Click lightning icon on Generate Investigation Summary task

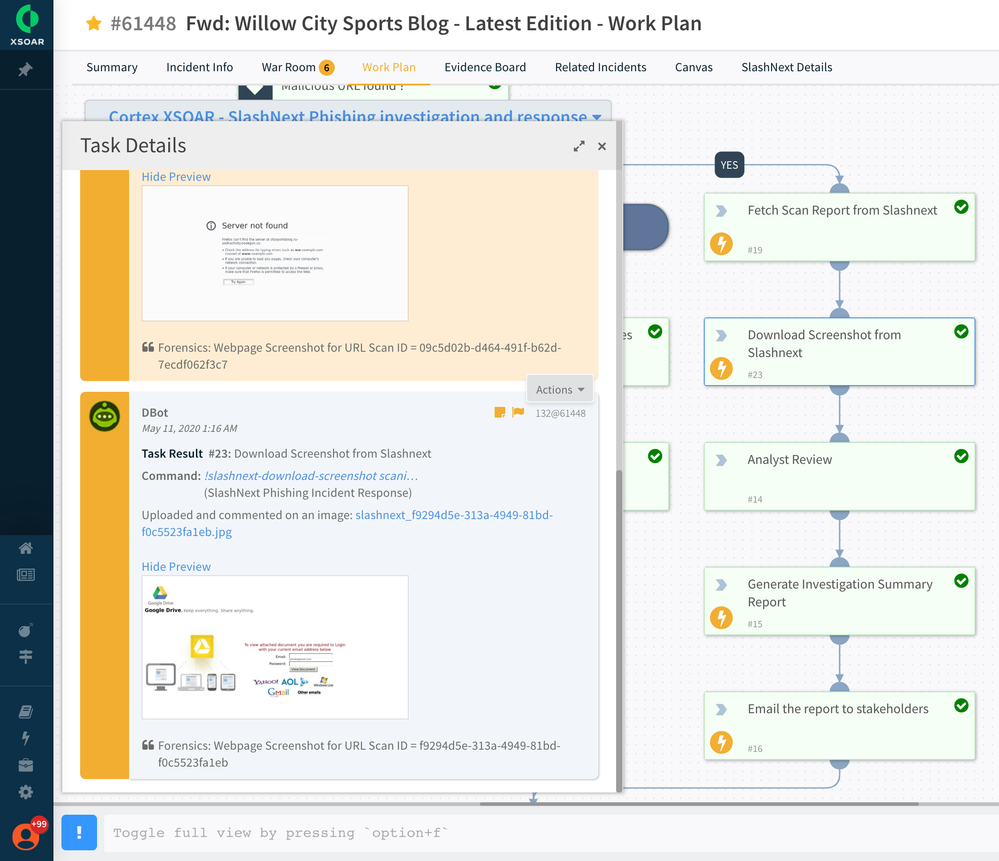pos(721,618)
